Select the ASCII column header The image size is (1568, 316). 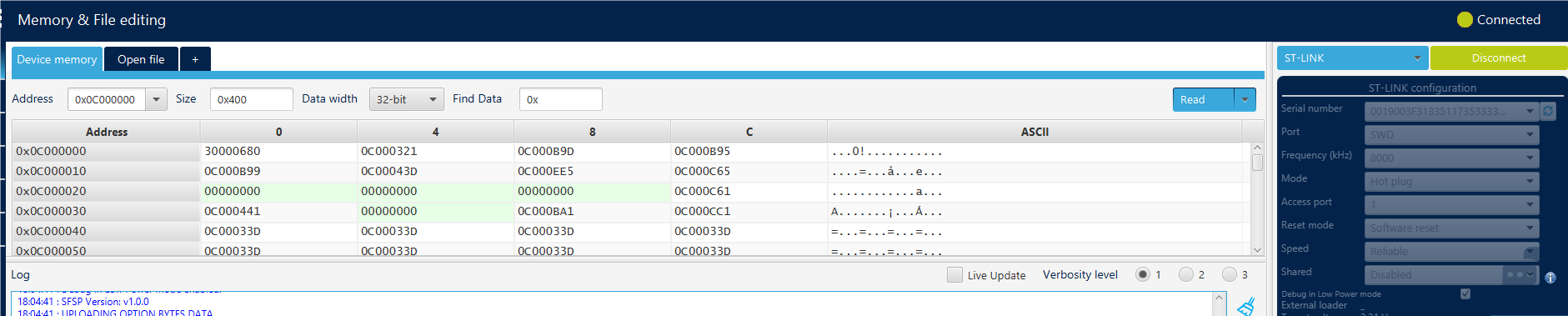coord(1034,132)
